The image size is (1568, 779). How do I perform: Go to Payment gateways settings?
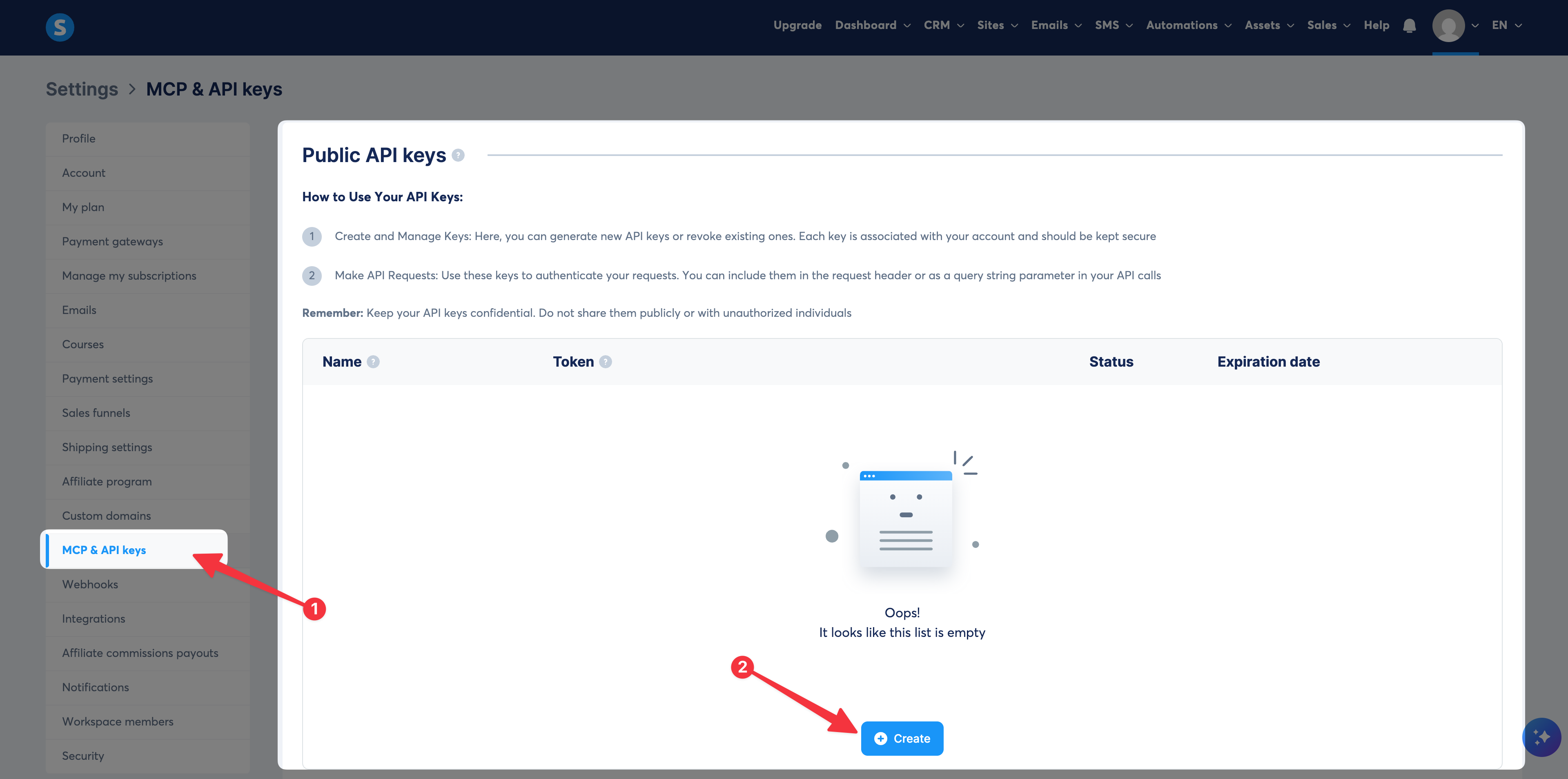[113, 242]
